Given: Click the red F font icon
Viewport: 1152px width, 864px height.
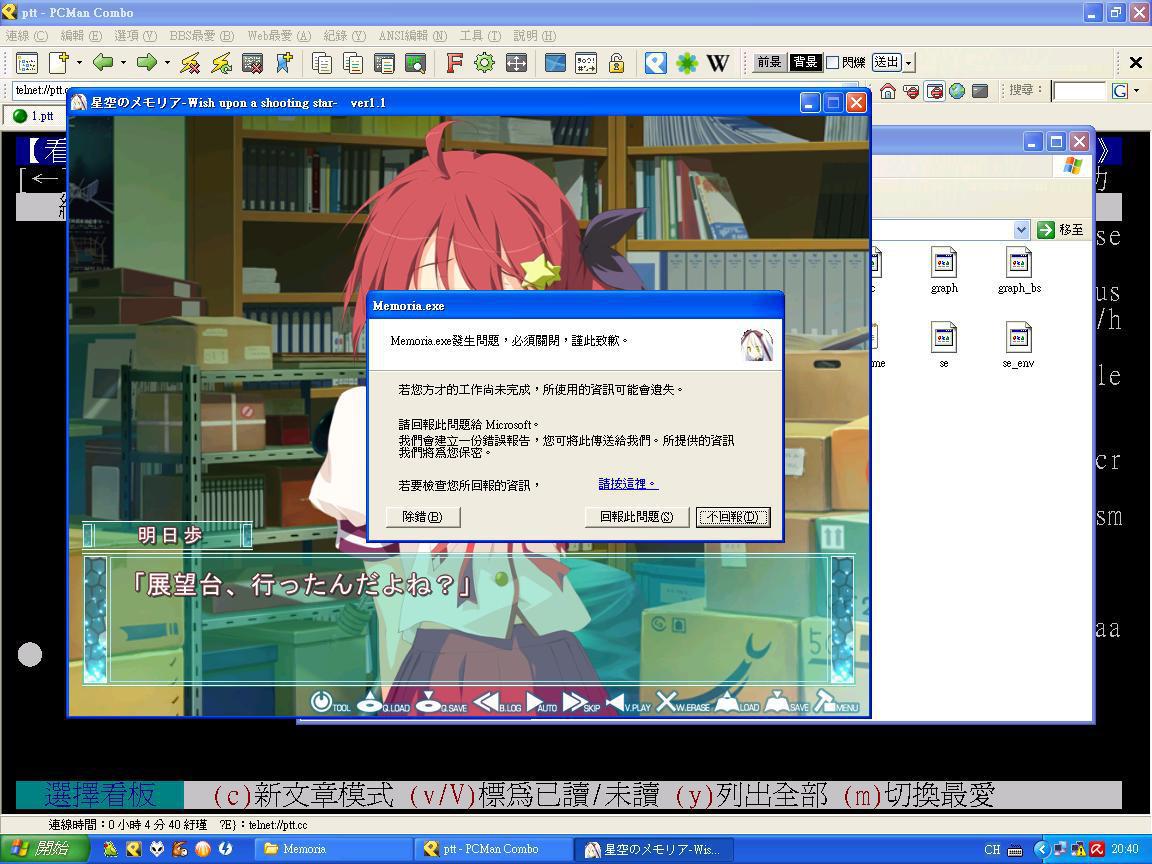Looking at the screenshot, I should point(454,63).
